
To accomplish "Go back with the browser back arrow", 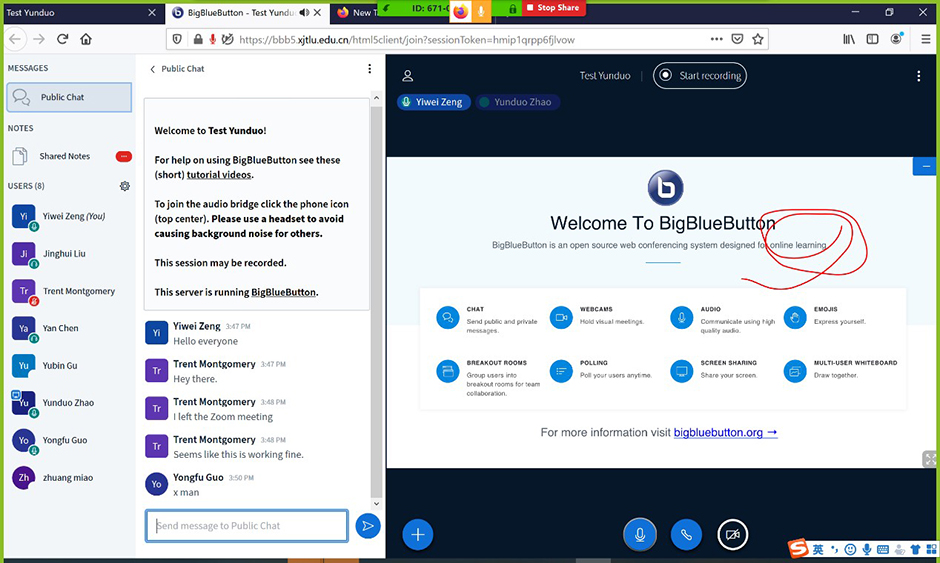I will pos(15,39).
